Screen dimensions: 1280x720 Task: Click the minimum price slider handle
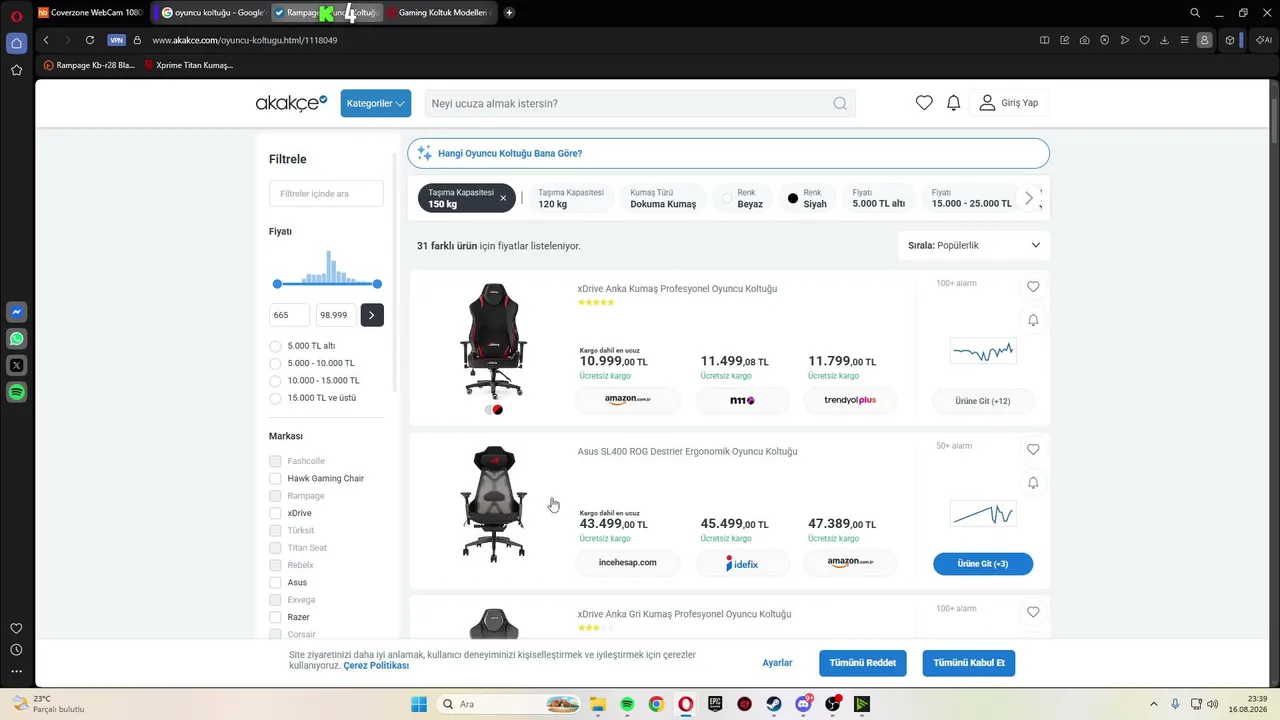(x=277, y=284)
